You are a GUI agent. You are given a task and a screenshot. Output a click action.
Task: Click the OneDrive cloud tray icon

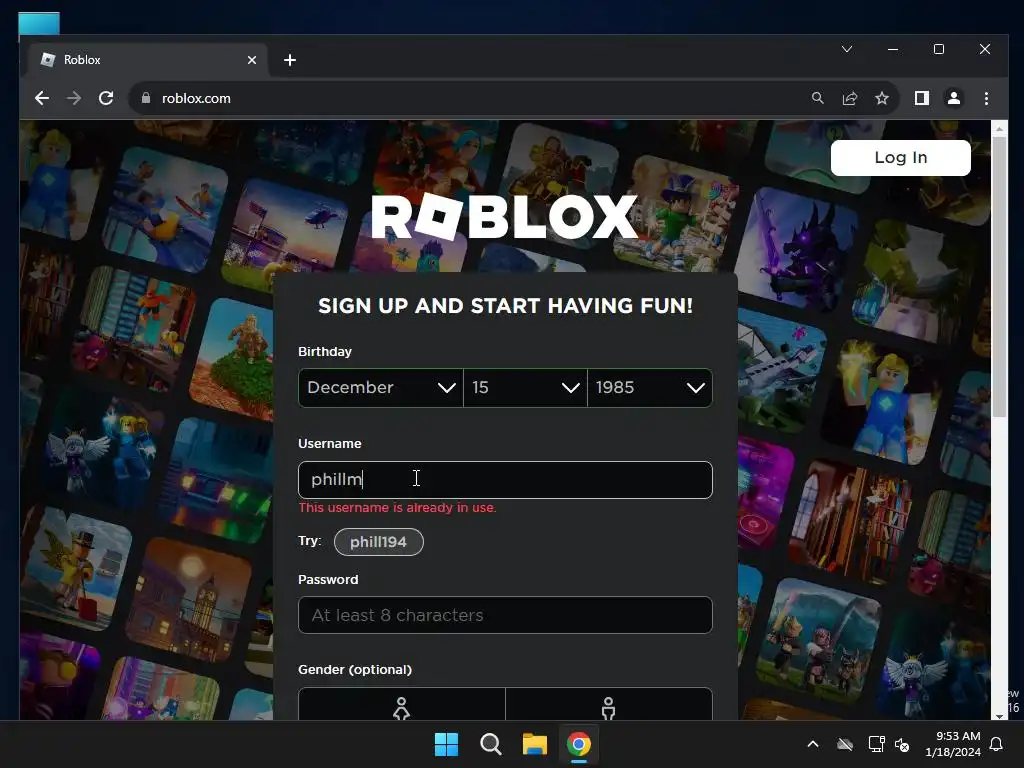(844, 744)
